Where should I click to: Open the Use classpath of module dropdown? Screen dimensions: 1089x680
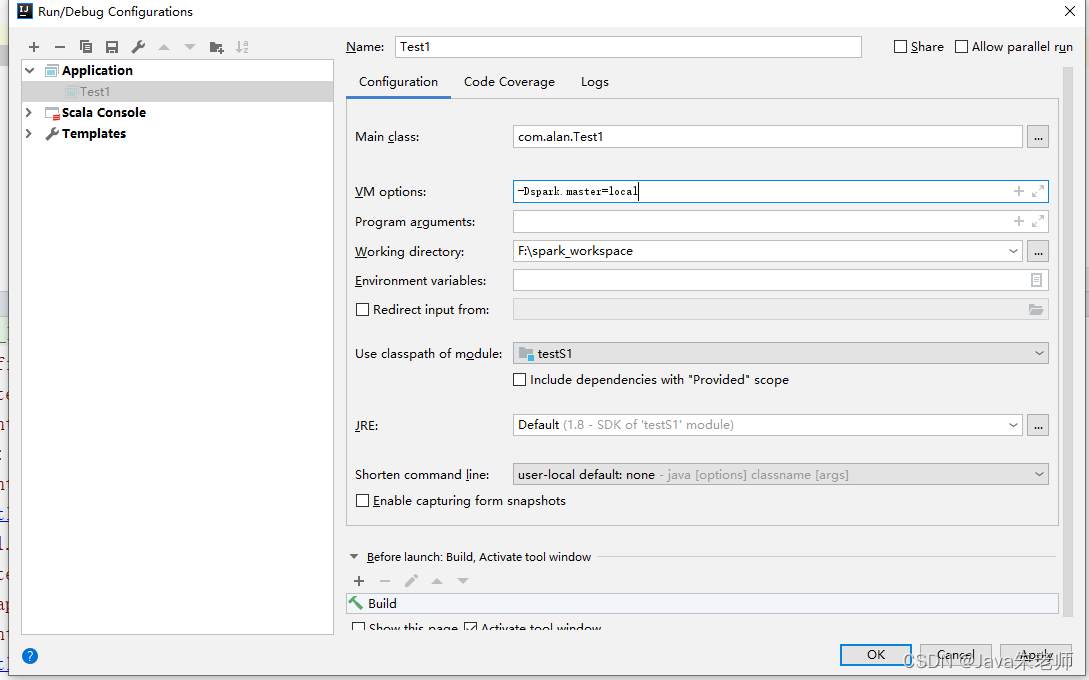[781, 354]
